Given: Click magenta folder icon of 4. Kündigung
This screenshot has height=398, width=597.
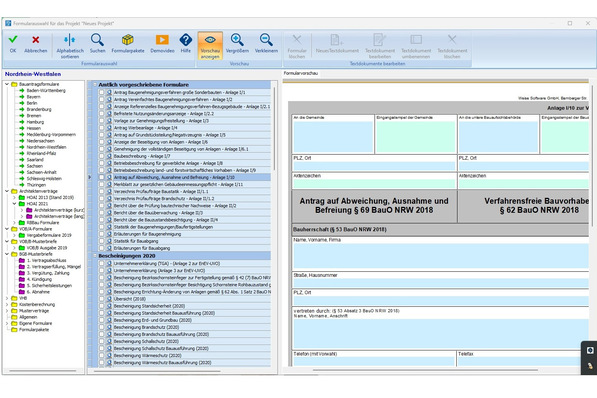Looking at the screenshot, I should pos(22,279).
